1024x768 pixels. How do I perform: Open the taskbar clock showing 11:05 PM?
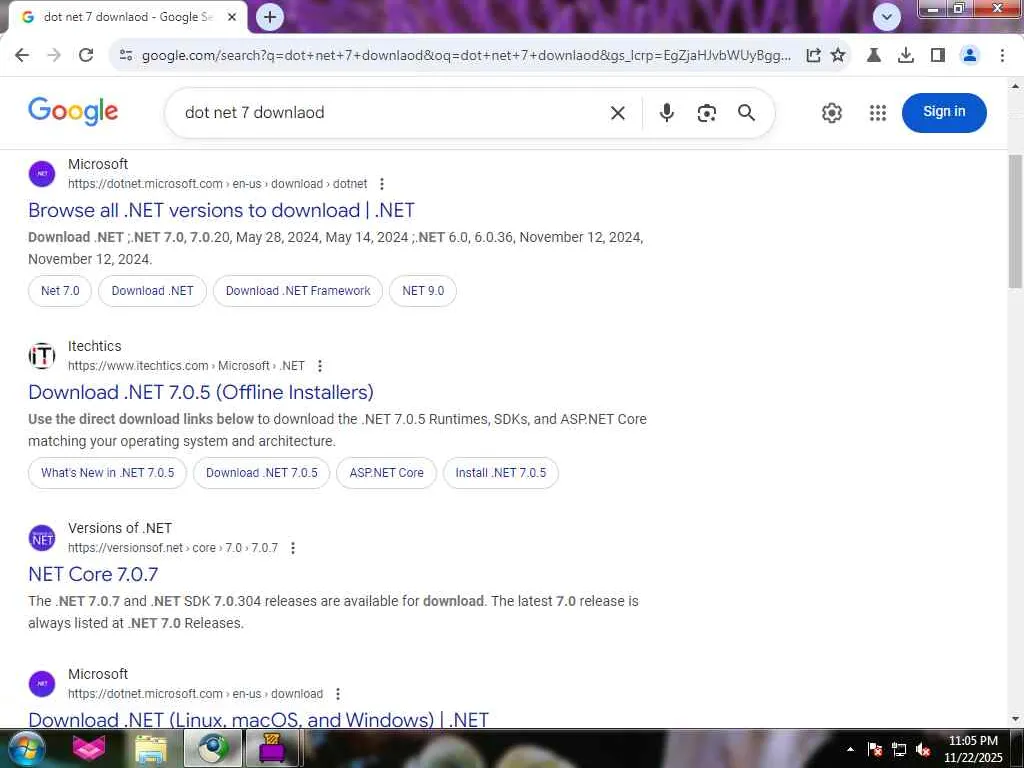(973, 748)
